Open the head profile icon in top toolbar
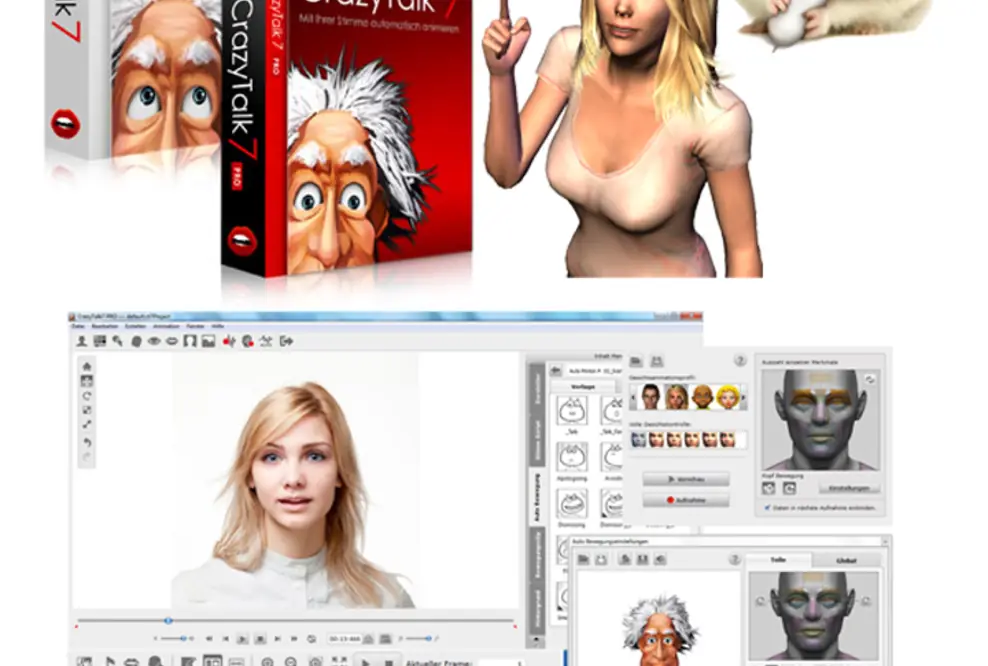This screenshot has width=988, height=666. pyautogui.click(x=136, y=342)
